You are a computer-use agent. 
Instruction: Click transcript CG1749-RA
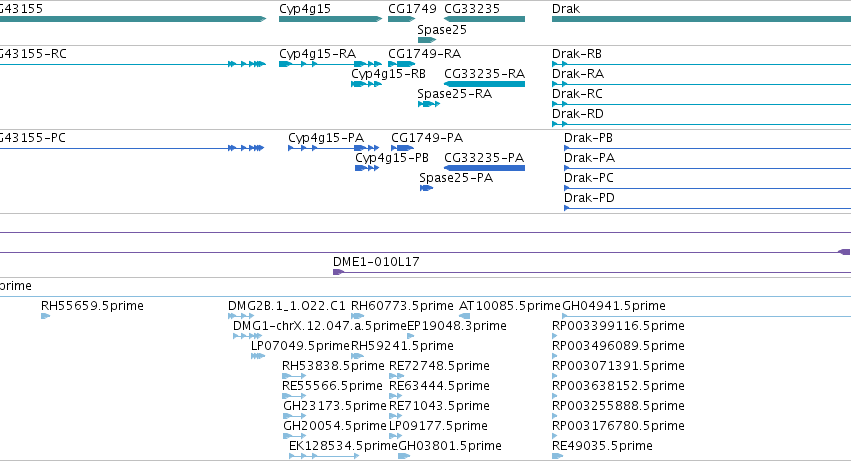tap(402, 64)
